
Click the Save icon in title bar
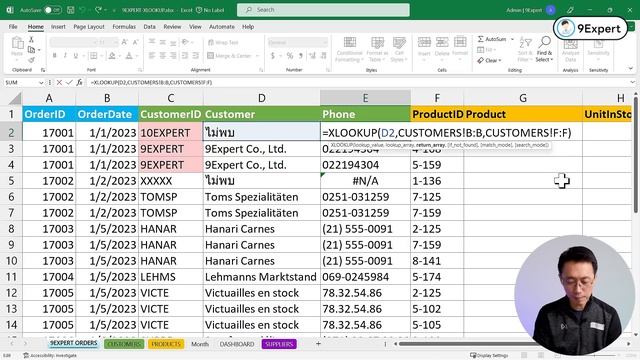click(71, 10)
